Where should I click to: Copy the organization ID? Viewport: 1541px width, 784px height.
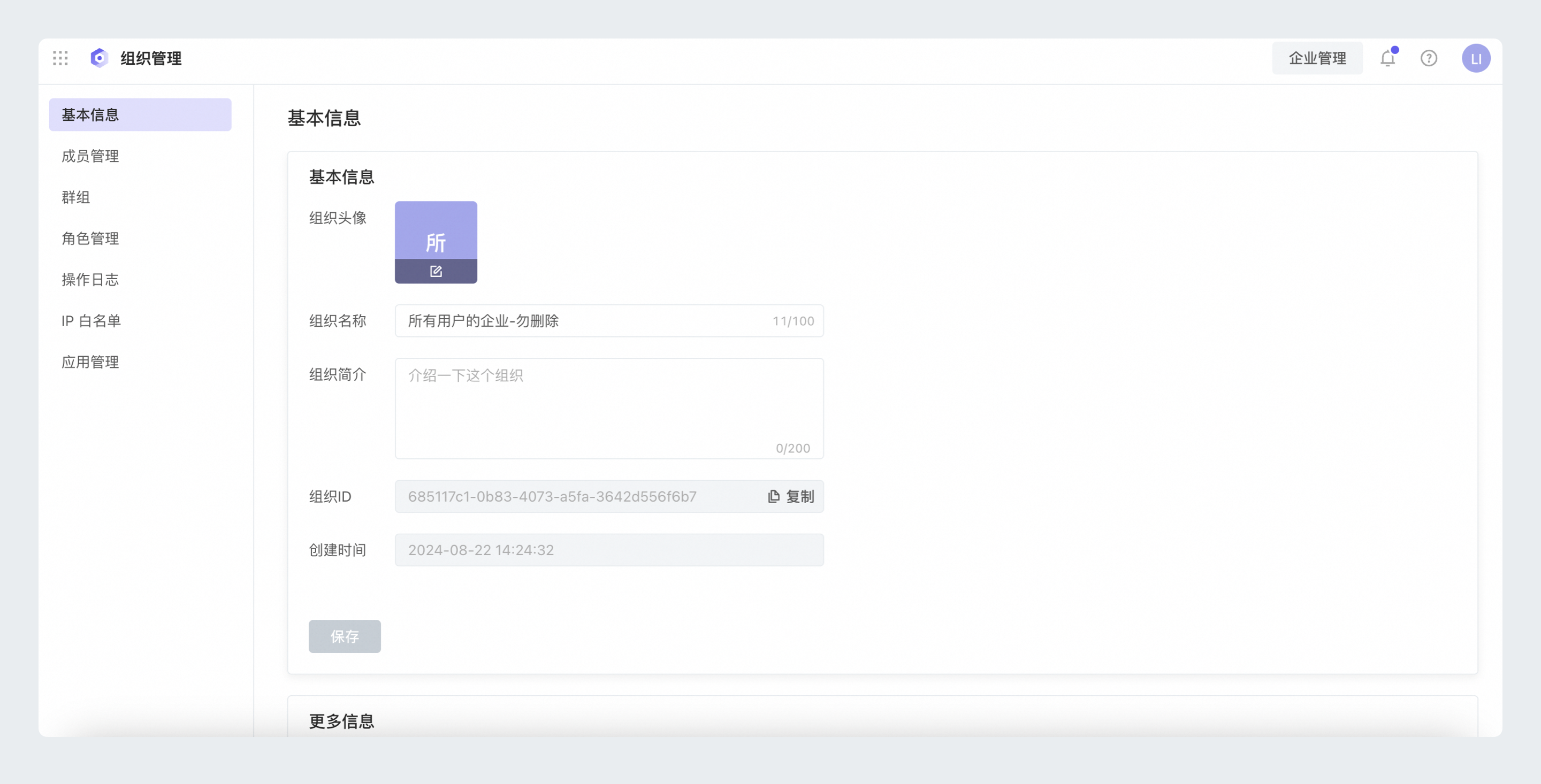[x=791, y=496]
